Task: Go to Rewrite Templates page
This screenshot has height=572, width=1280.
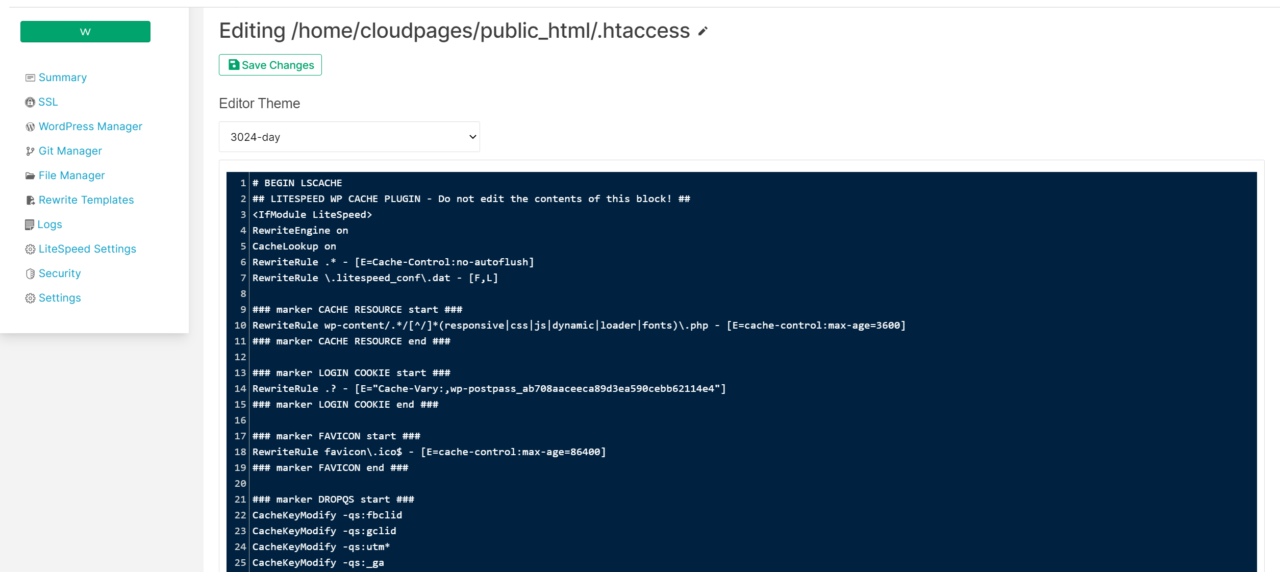Action: pos(86,200)
